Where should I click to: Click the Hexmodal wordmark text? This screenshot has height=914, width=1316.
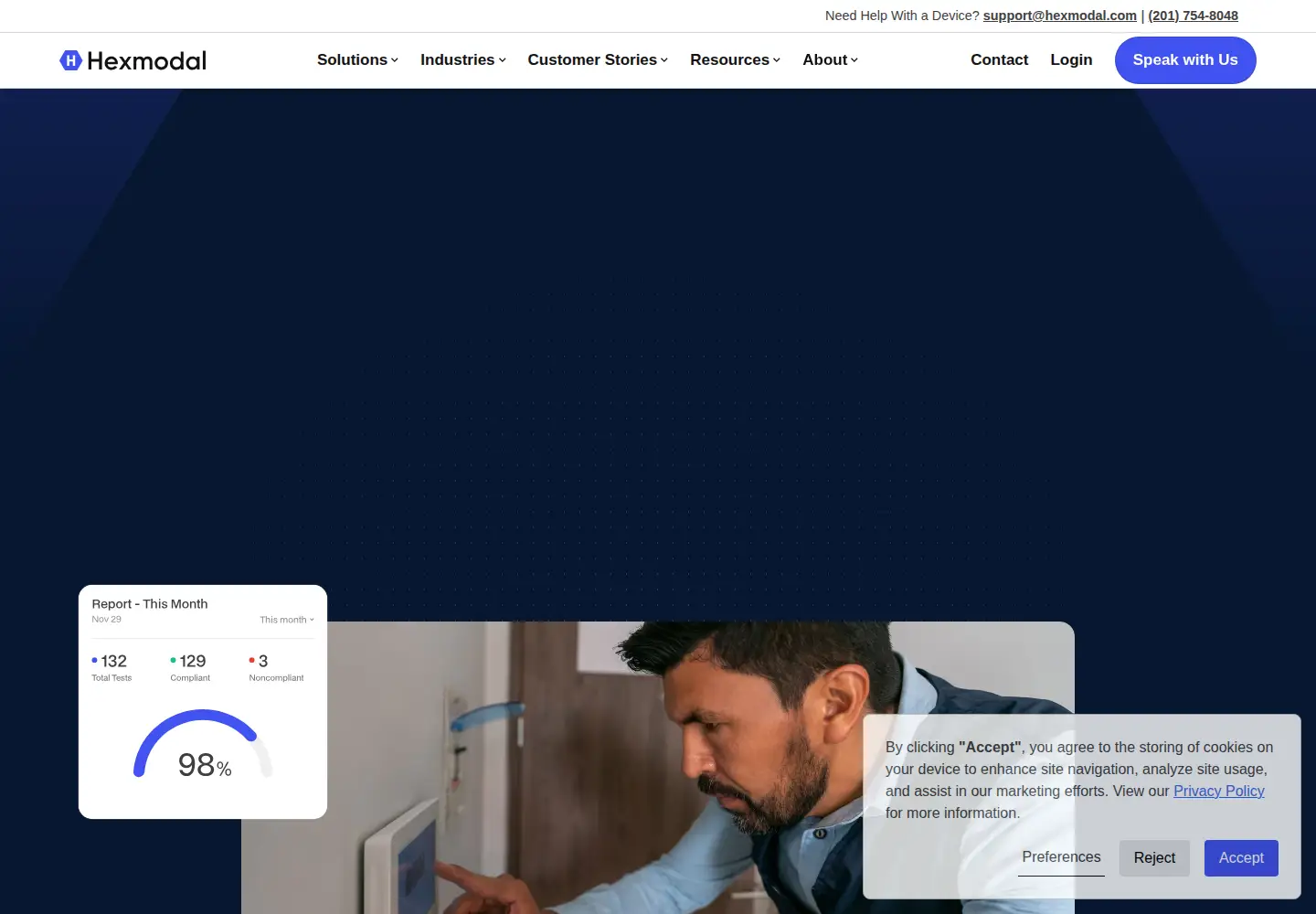click(147, 60)
